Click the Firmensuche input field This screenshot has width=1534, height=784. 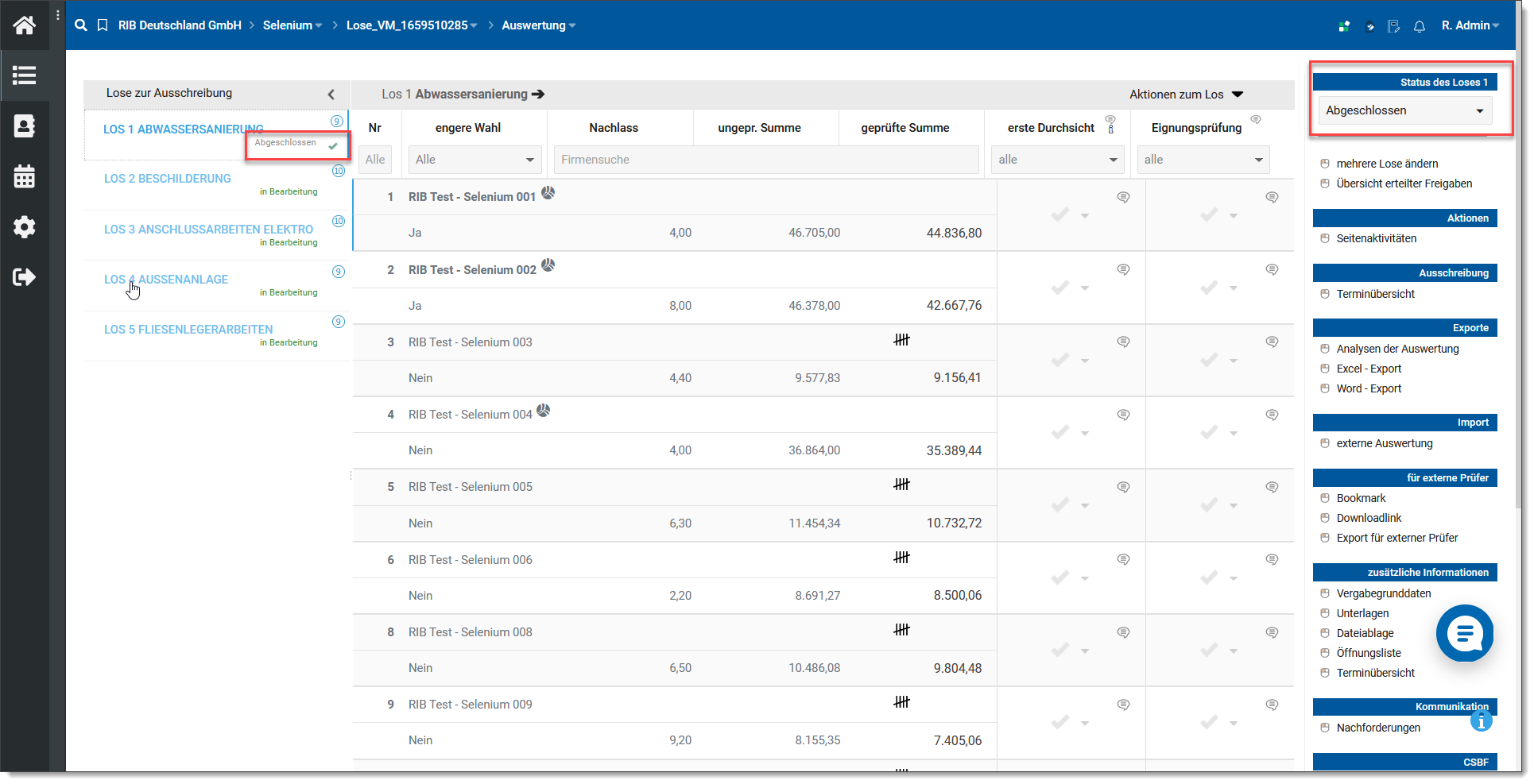[x=765, y=160]
